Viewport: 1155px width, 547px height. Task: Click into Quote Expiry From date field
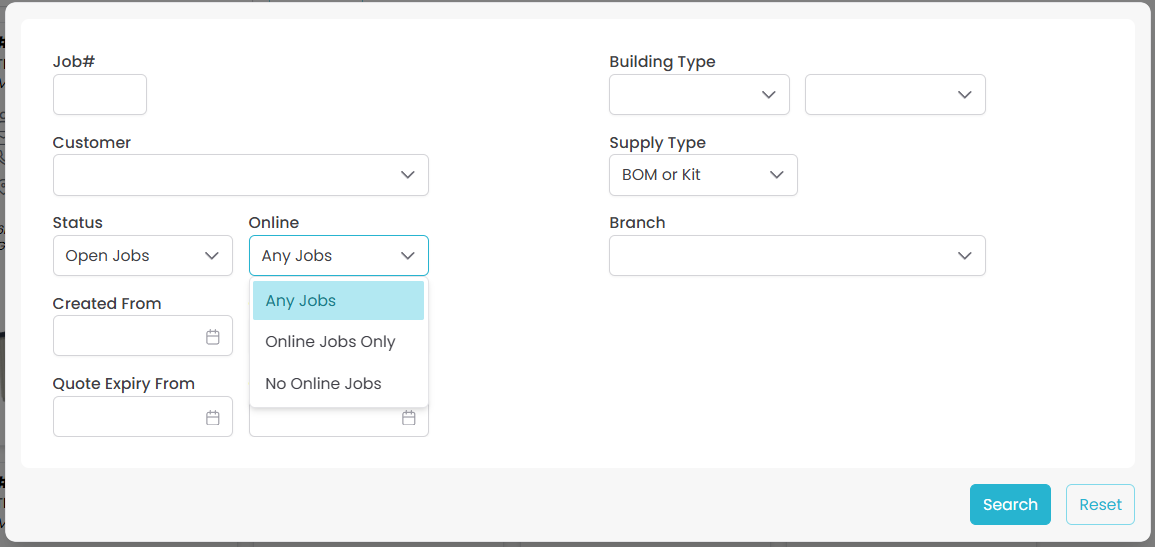coord(125,418)
